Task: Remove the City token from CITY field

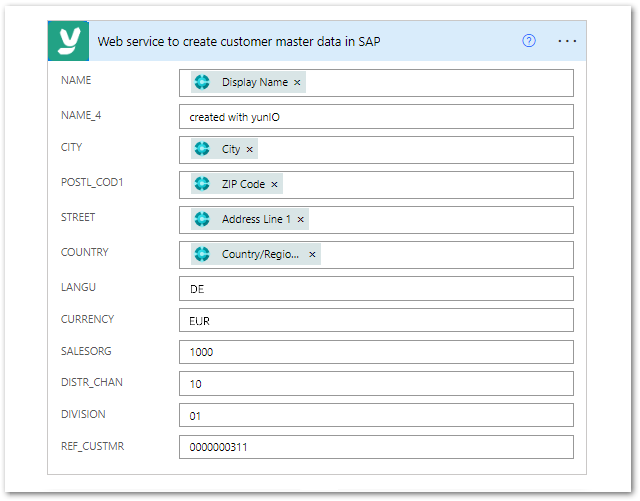Action: tap(250, 149)
